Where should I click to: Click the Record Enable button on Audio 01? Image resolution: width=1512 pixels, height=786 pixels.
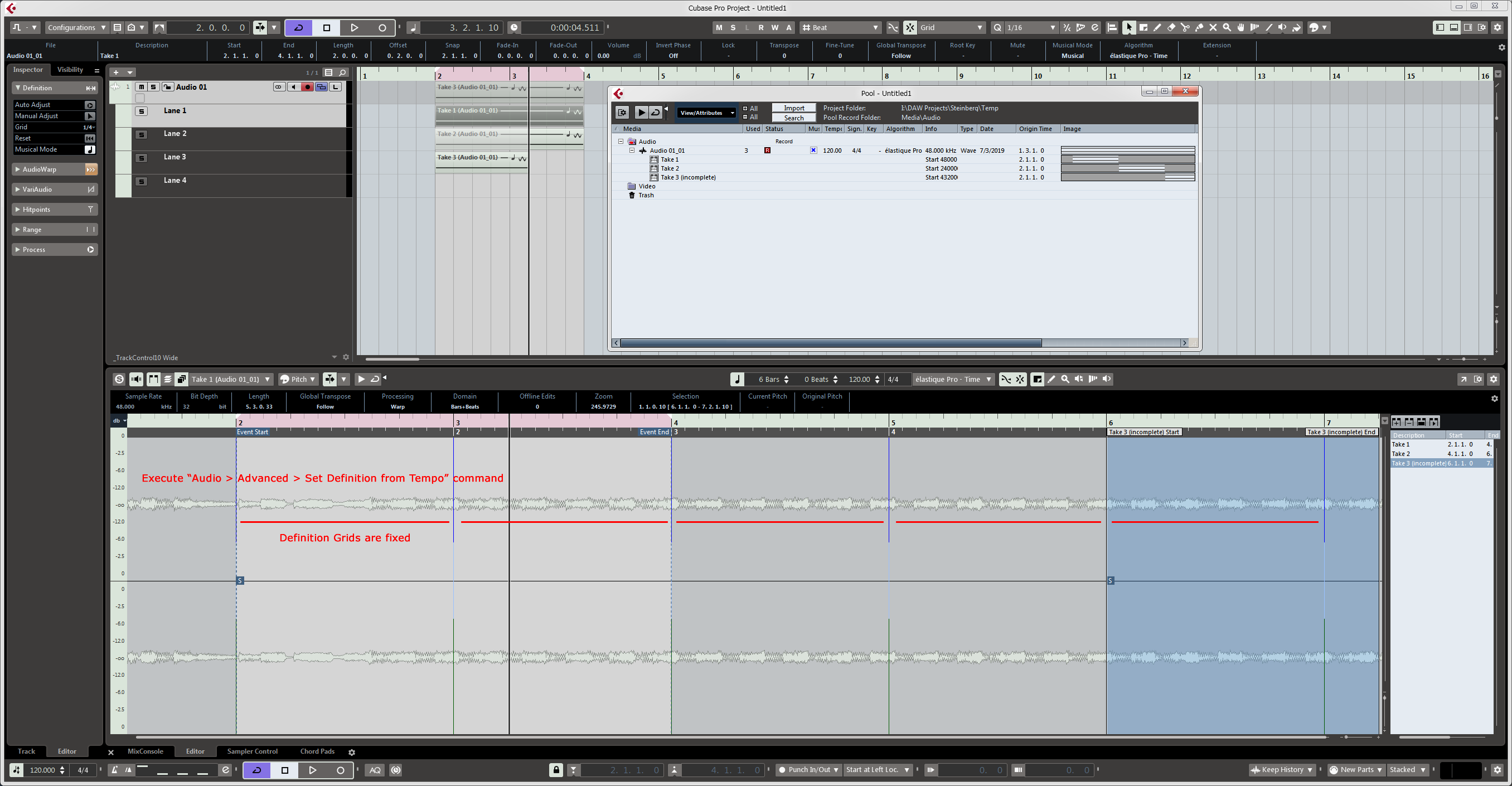tap(307, 87)
